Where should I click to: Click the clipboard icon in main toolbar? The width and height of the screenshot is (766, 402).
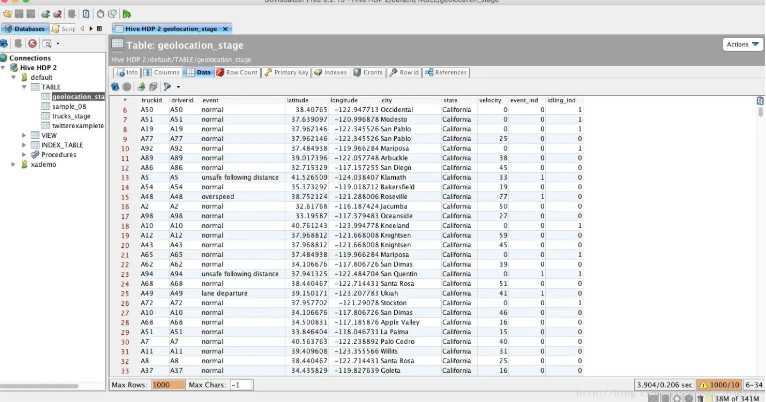pyautogui.click(x=86, y=14)
